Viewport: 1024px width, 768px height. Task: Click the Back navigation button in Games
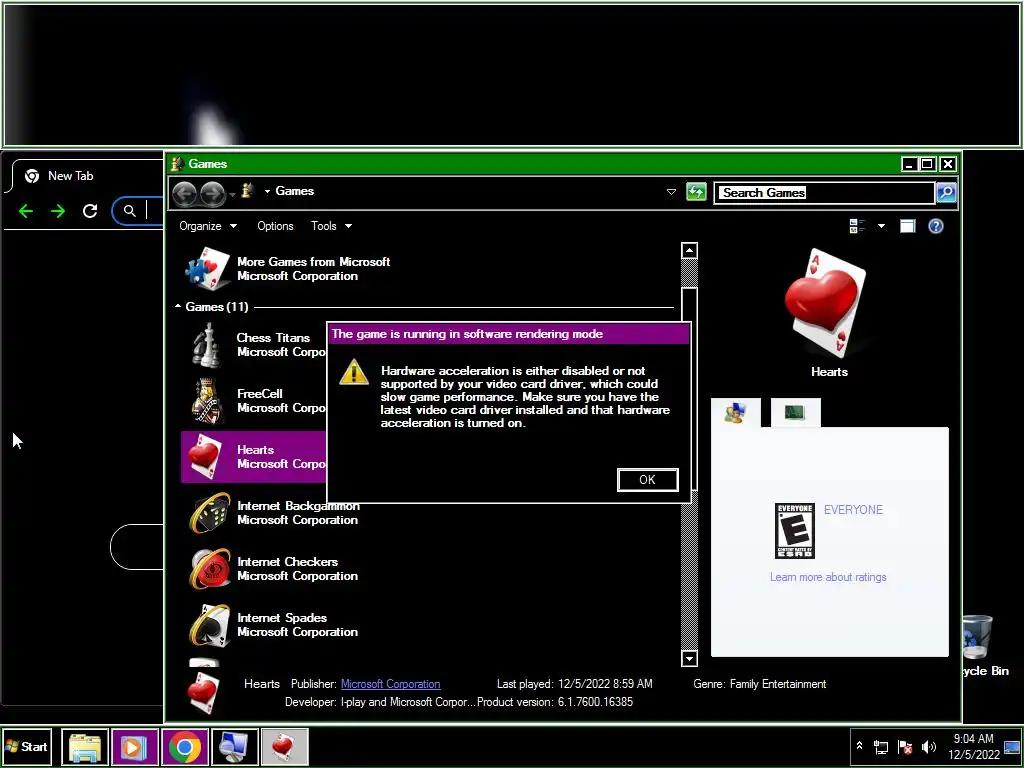(x=184, y=193)
